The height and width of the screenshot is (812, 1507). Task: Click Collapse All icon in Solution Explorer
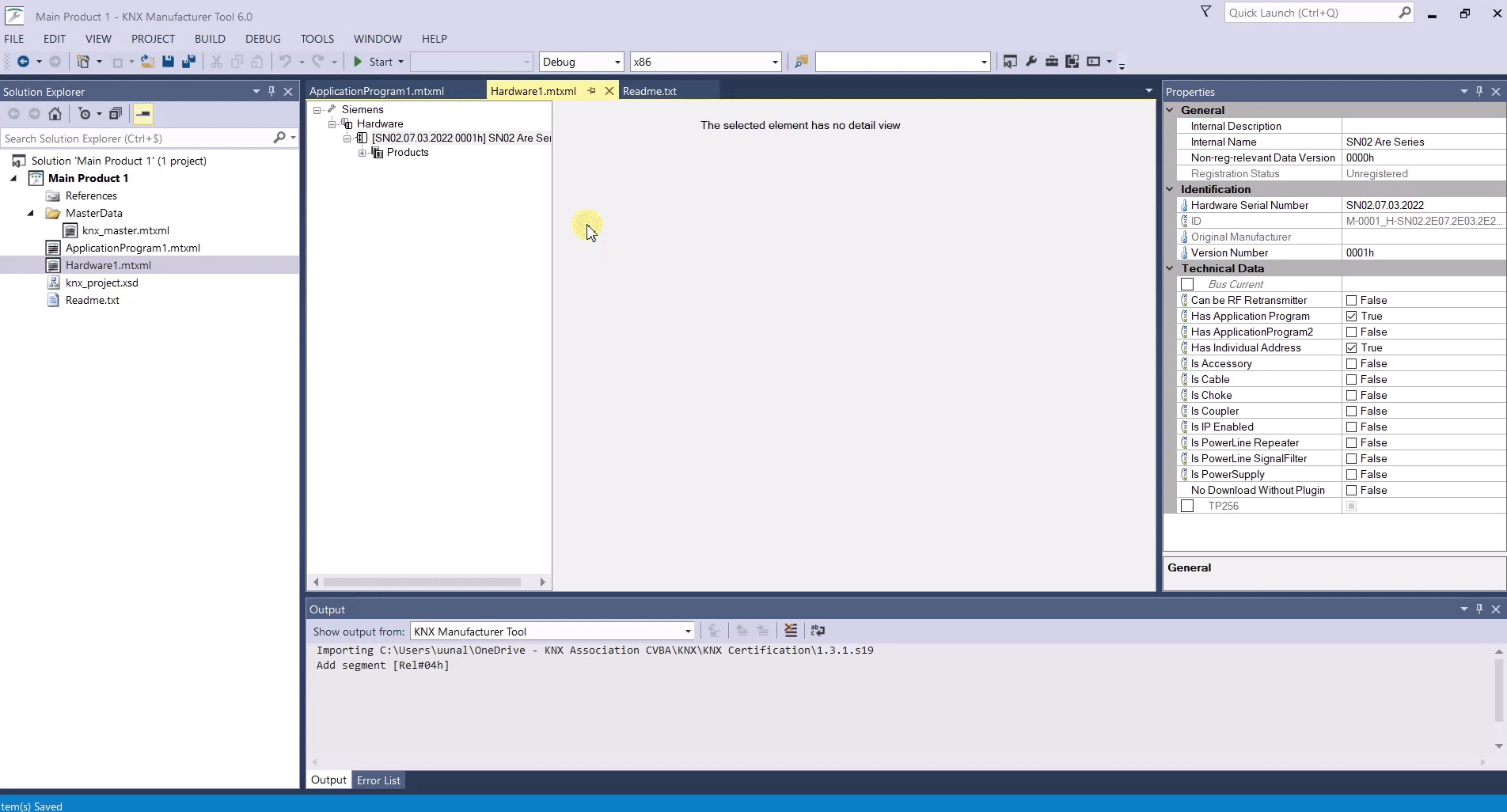pyautogui.click(x=115, y=114)
